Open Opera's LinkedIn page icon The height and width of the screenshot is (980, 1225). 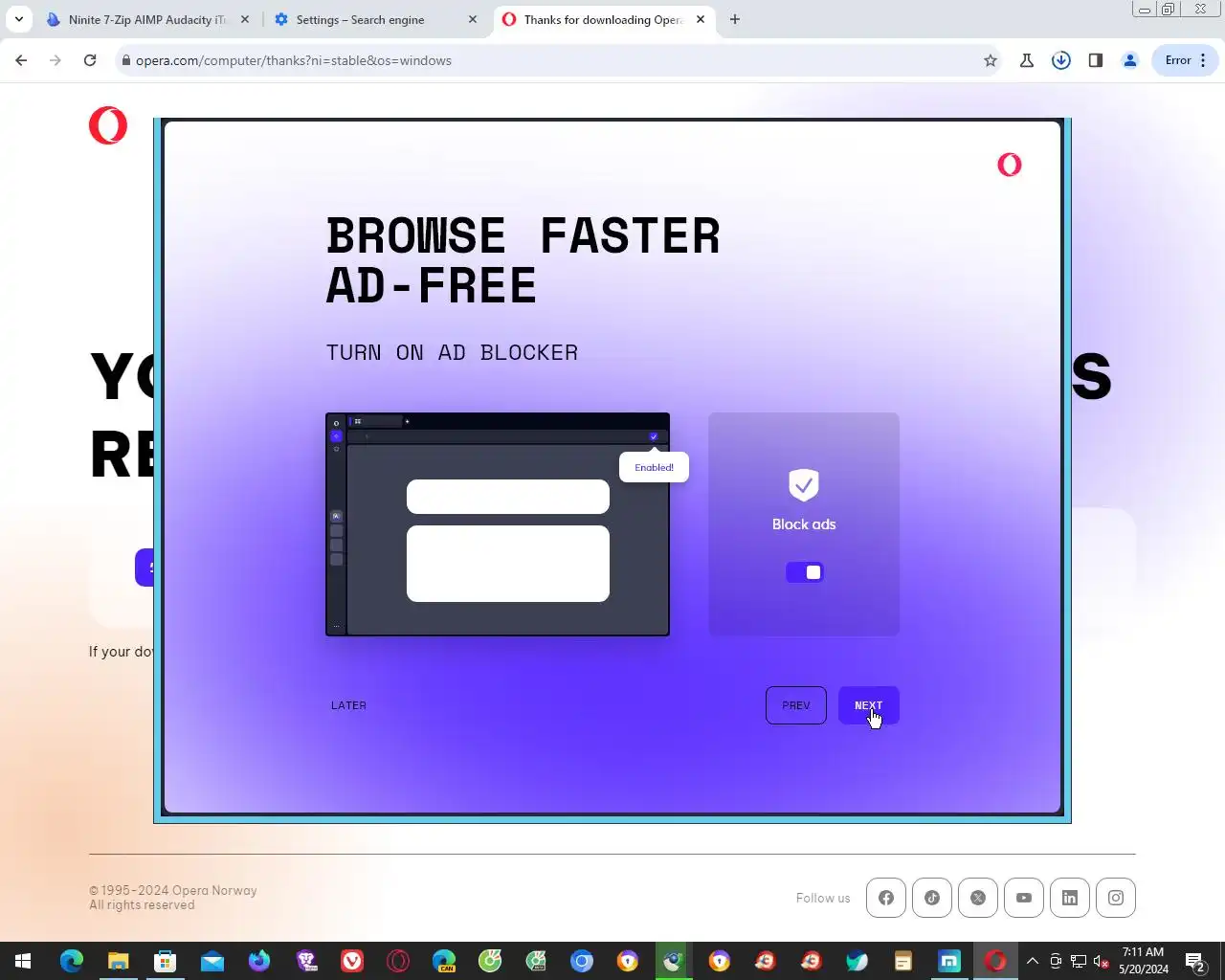(x=1070, y=898)
